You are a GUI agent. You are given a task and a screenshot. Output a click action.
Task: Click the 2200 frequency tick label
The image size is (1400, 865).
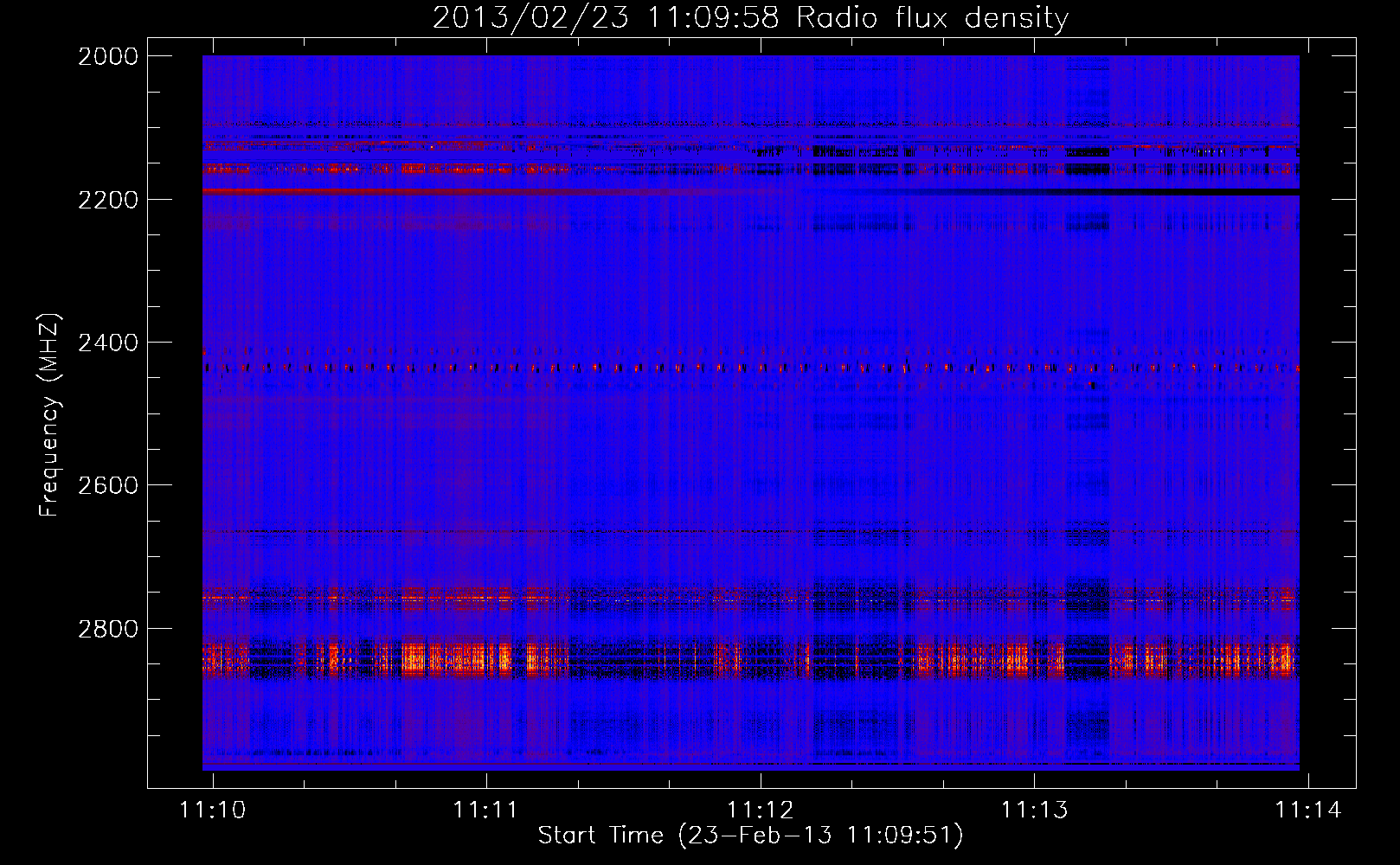point(108,200)
